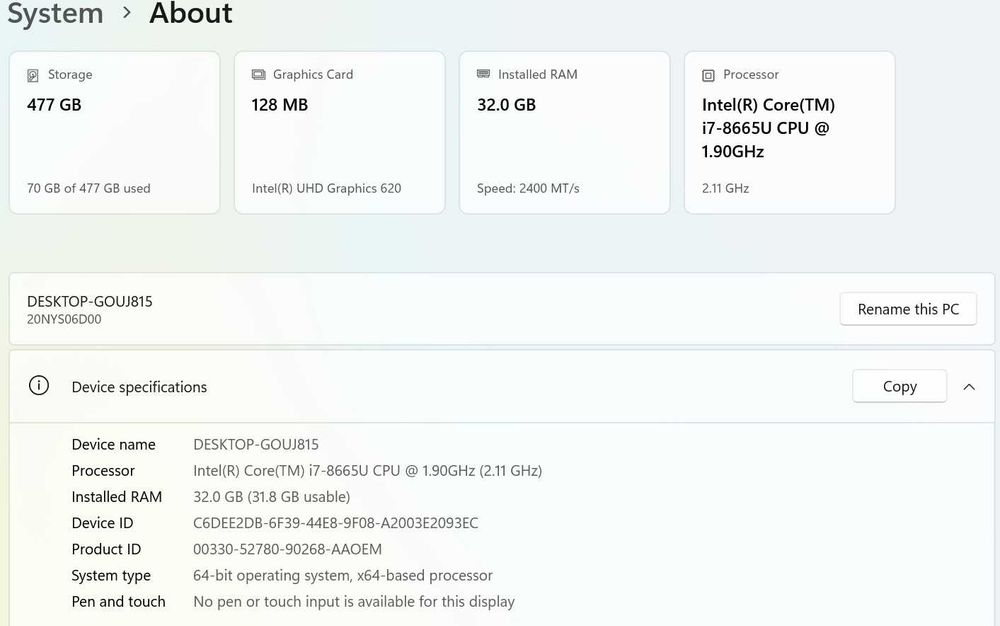
Task: Click the Installed RAM chip icon
Action: [x=483, y=74]
